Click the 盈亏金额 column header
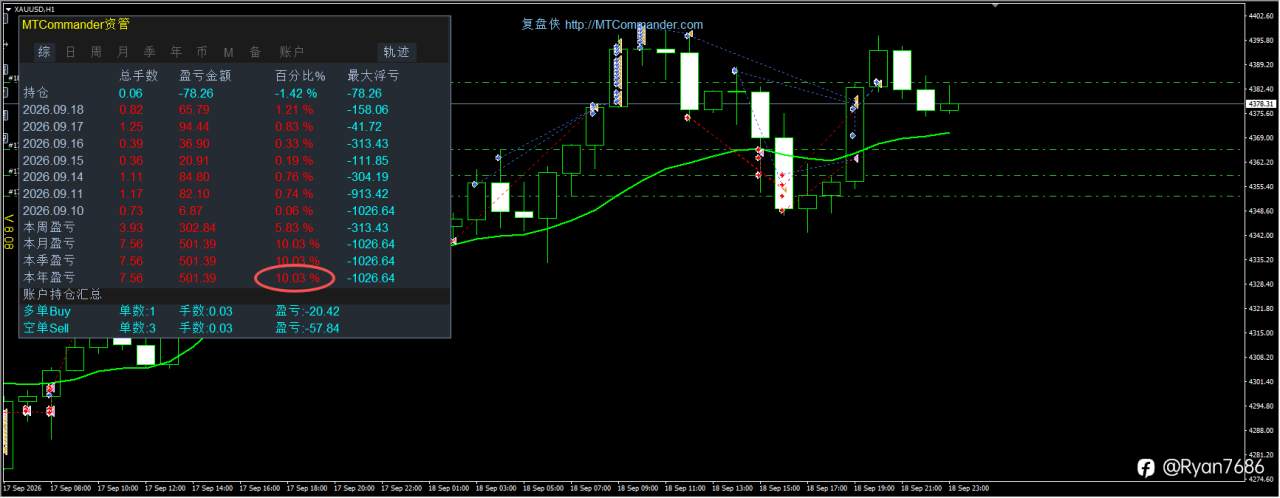The image size is (1280, 498). pos(205,75)
